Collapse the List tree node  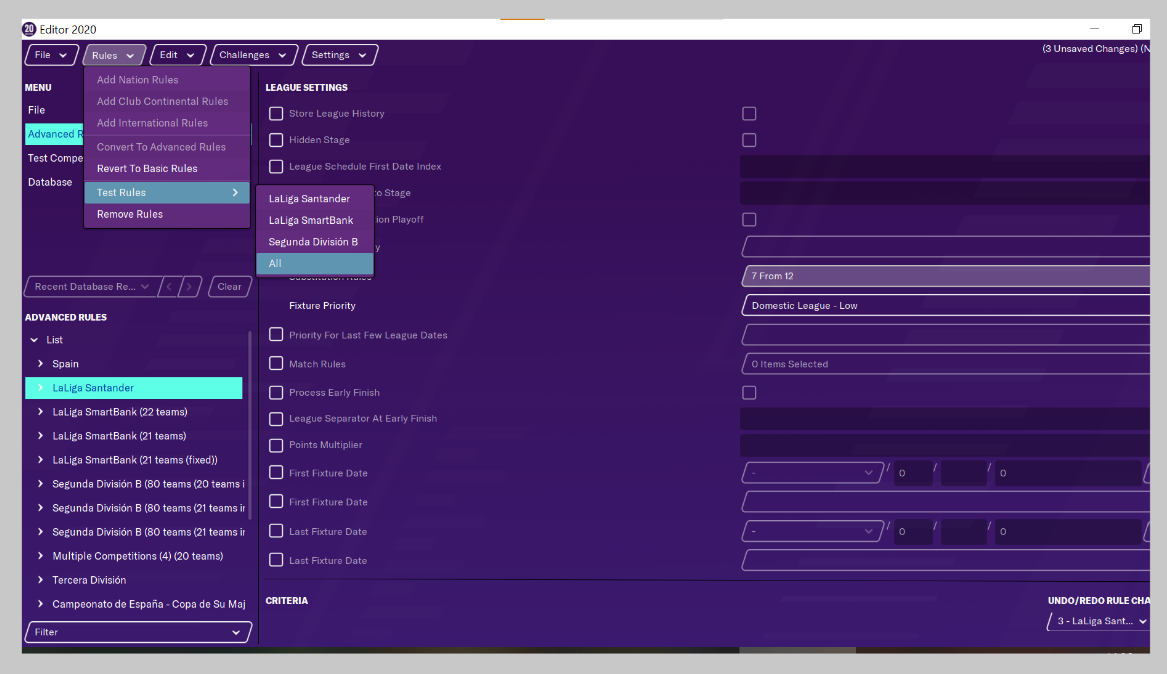(34, 340)
